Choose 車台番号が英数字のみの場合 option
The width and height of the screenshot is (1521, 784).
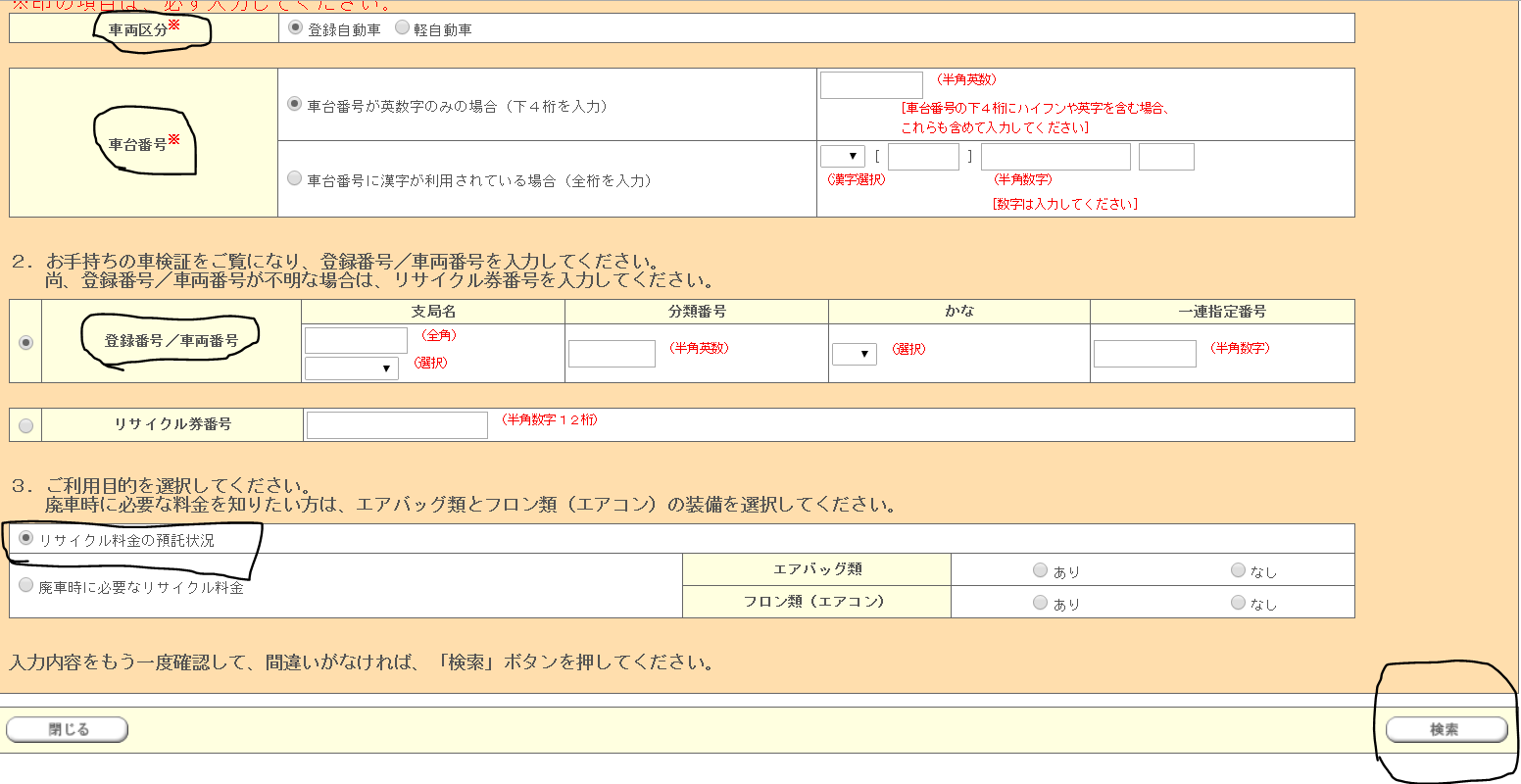click(x=294, y=104)
